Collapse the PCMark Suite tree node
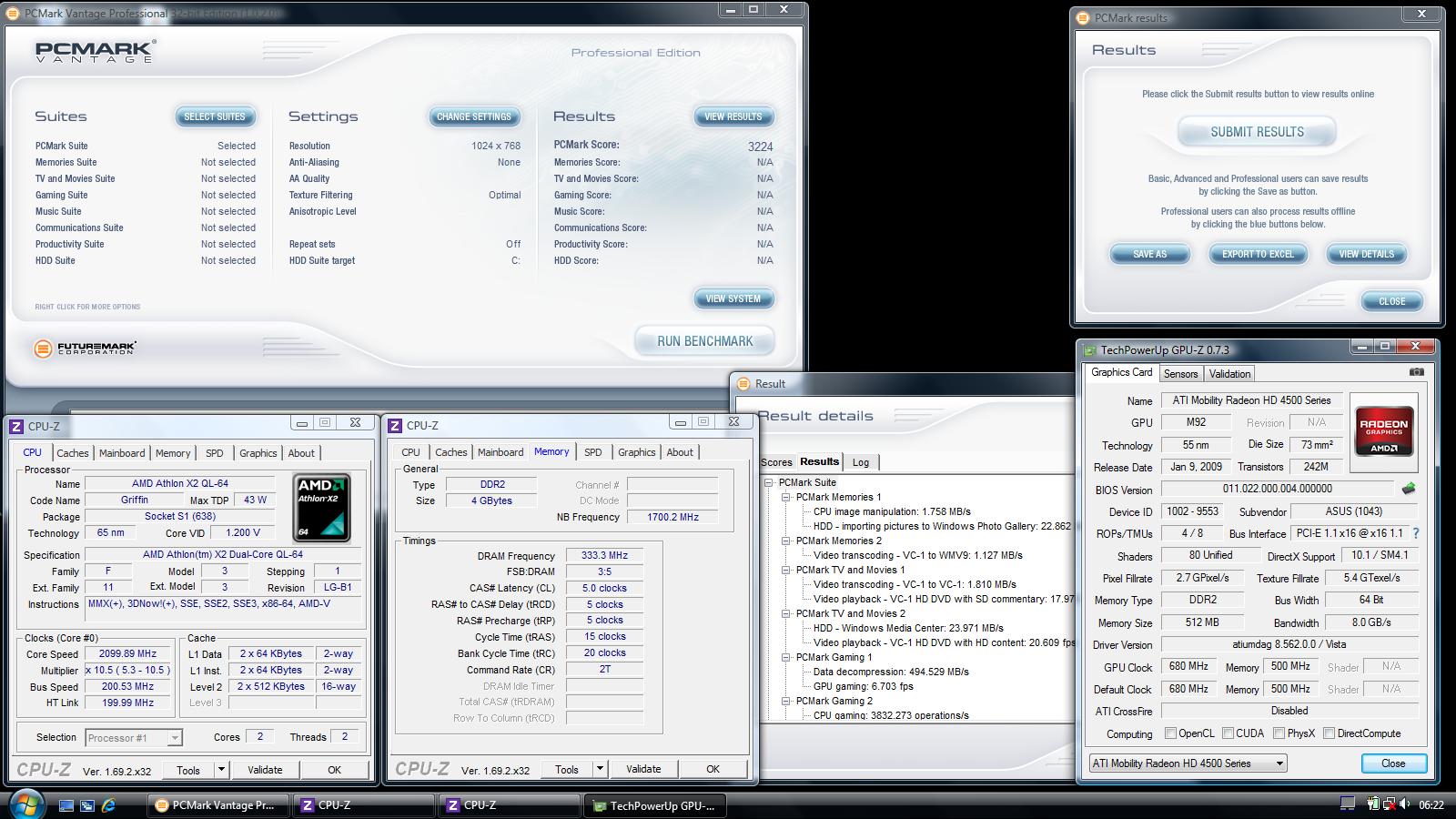The image size is (1456, 819). (769, 482)
